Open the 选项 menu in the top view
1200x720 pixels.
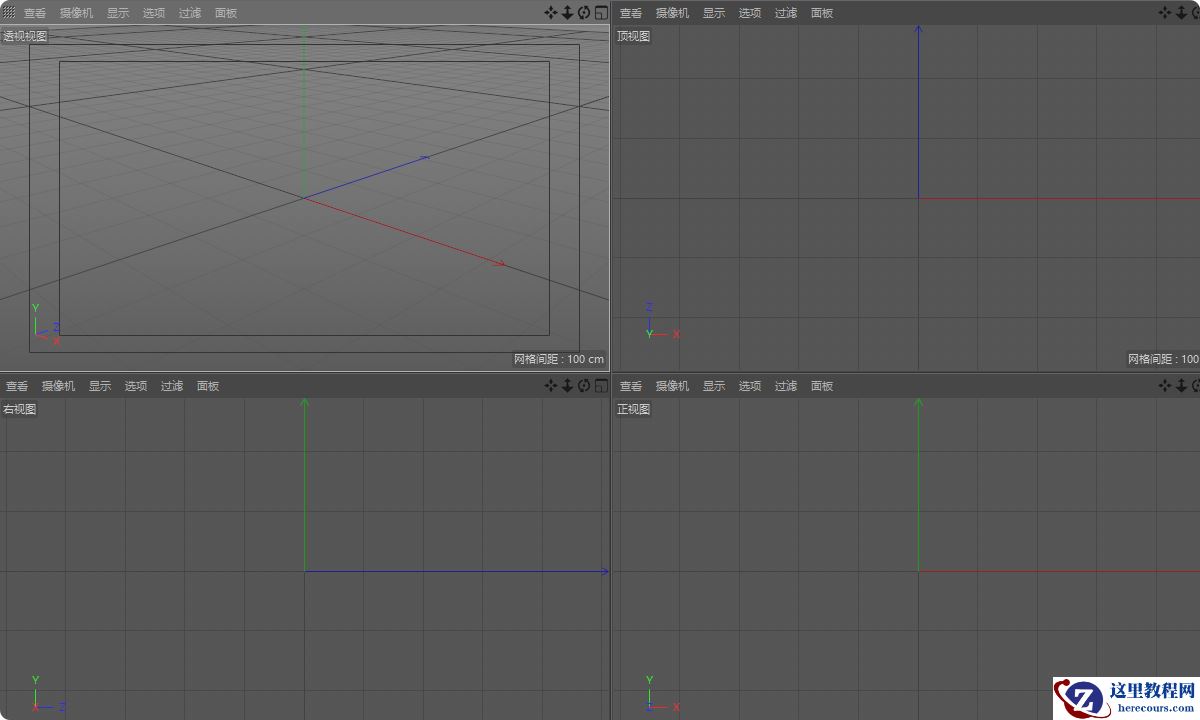750,13
